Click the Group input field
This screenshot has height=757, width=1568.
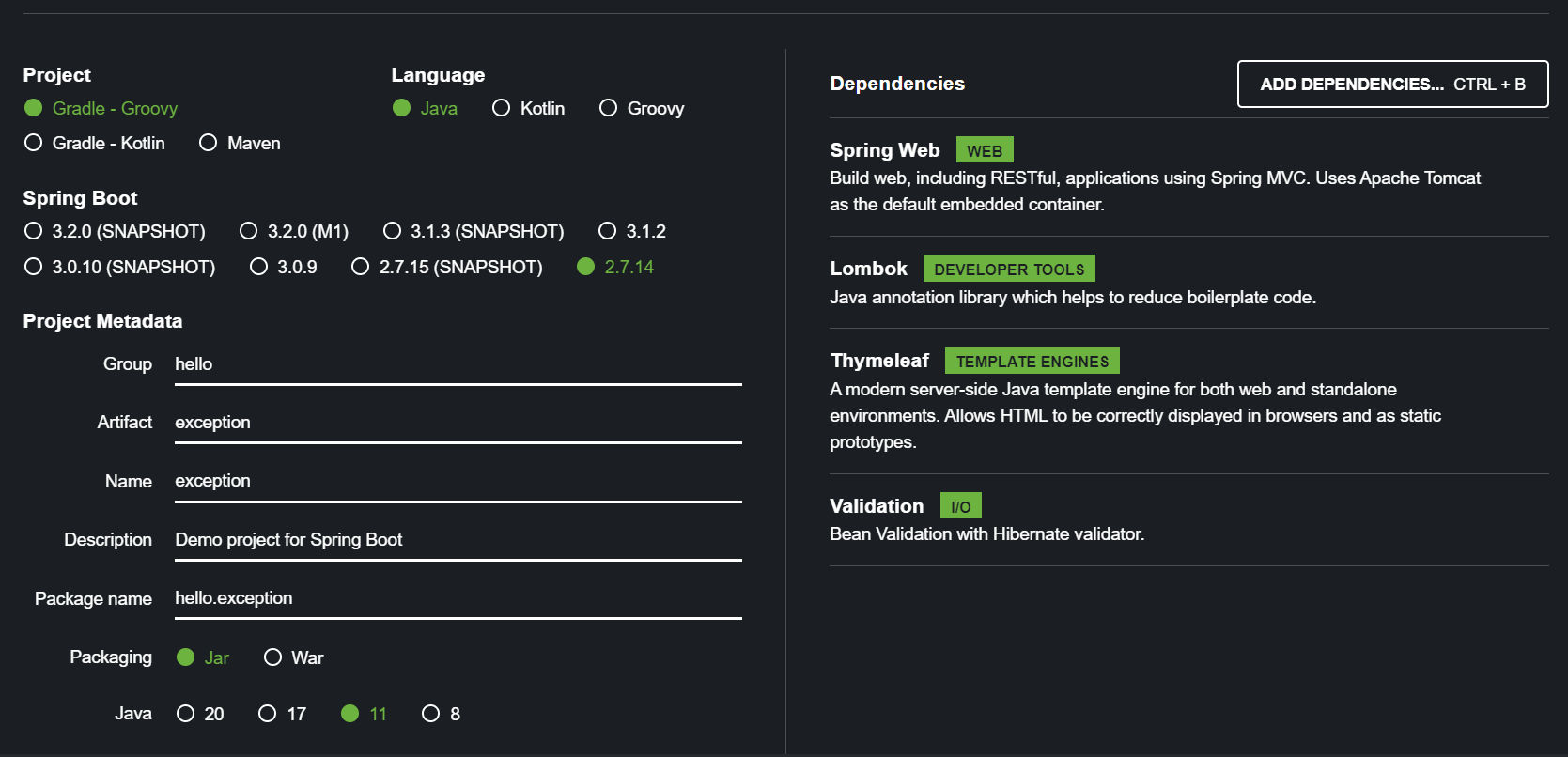click(458, 364)
